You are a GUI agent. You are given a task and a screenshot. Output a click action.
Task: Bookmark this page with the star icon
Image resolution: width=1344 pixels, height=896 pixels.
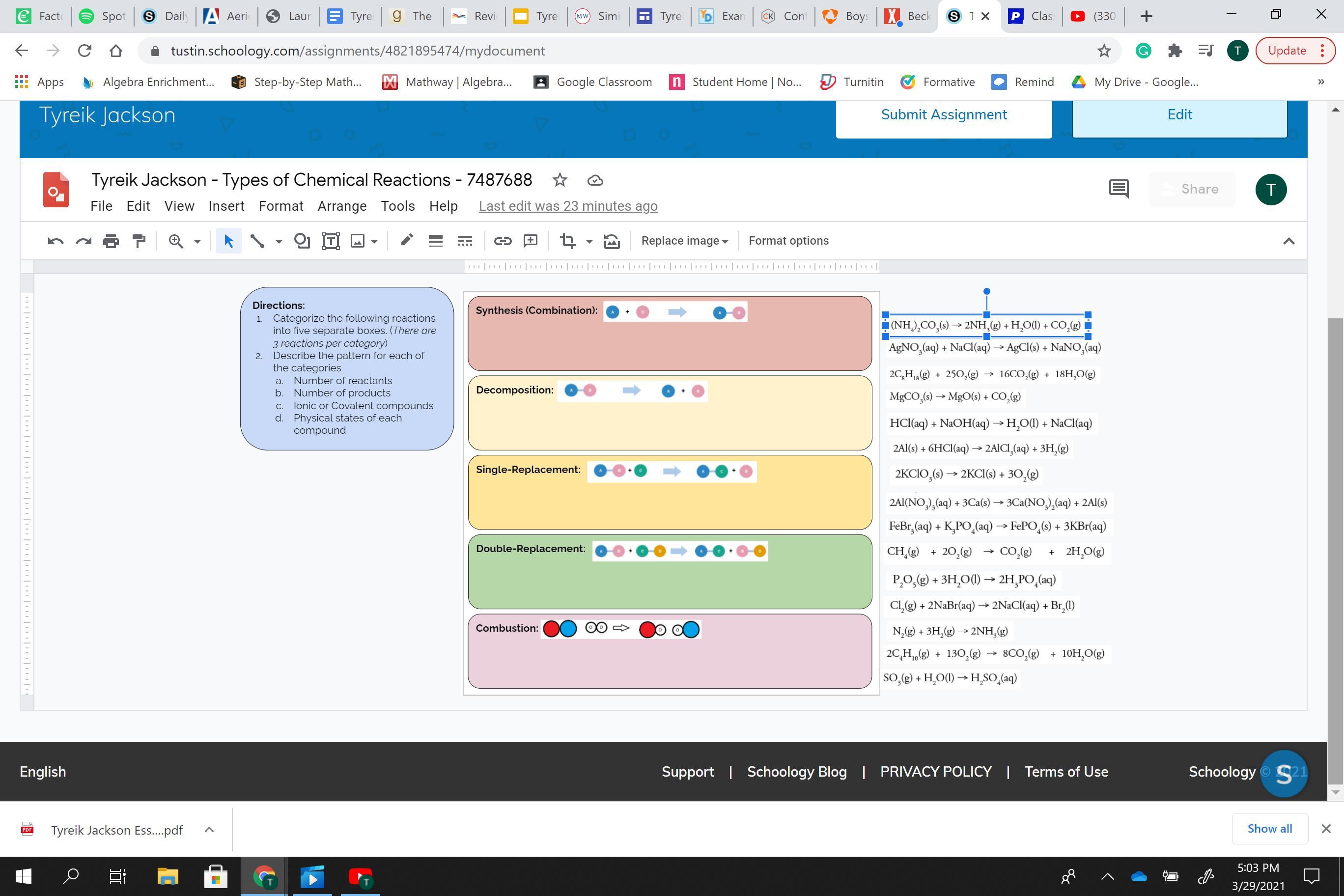(x=1104, y=51)
